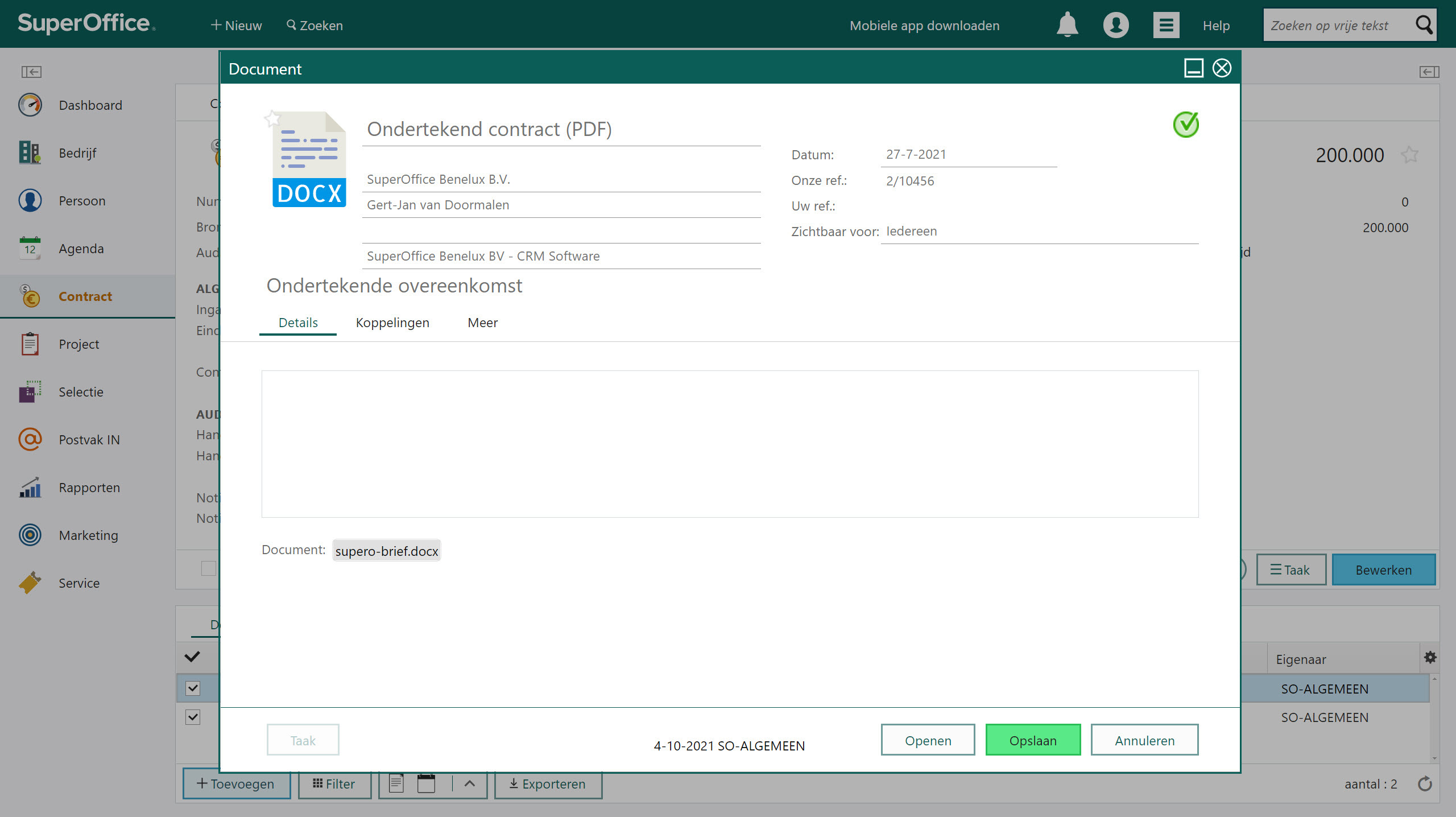Edit the Ondertekend contract (PDF) title field

click(x=561, y=130)
